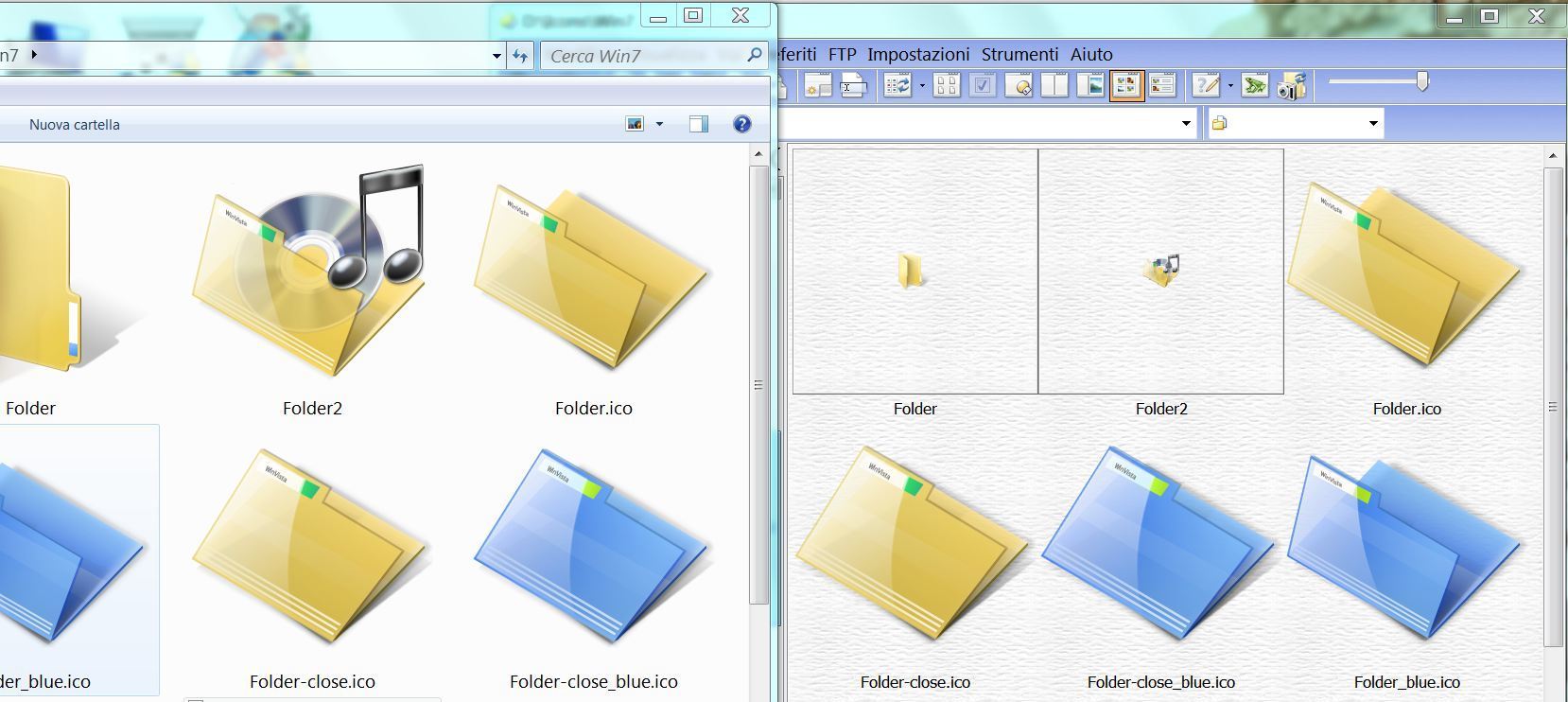Select Folder-close.ico thumbnail in Explorer
1568x702 pixels.
[312, 549]
